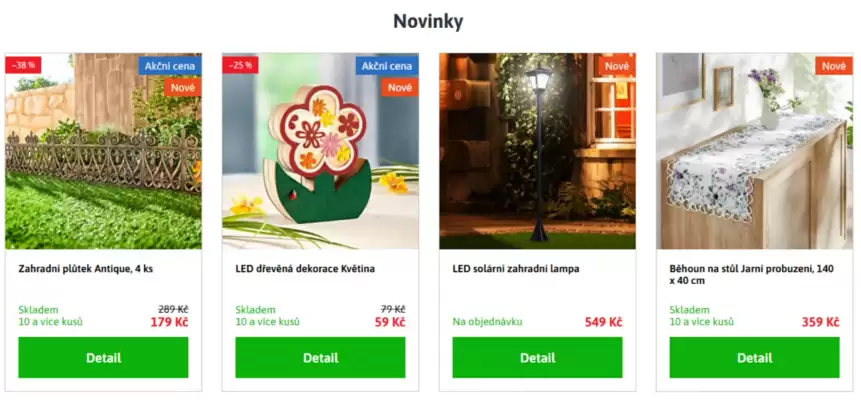Click Akční cena badge on flower decoration
Viewport: 861px width, 400px height.
[x=387, y=66]
